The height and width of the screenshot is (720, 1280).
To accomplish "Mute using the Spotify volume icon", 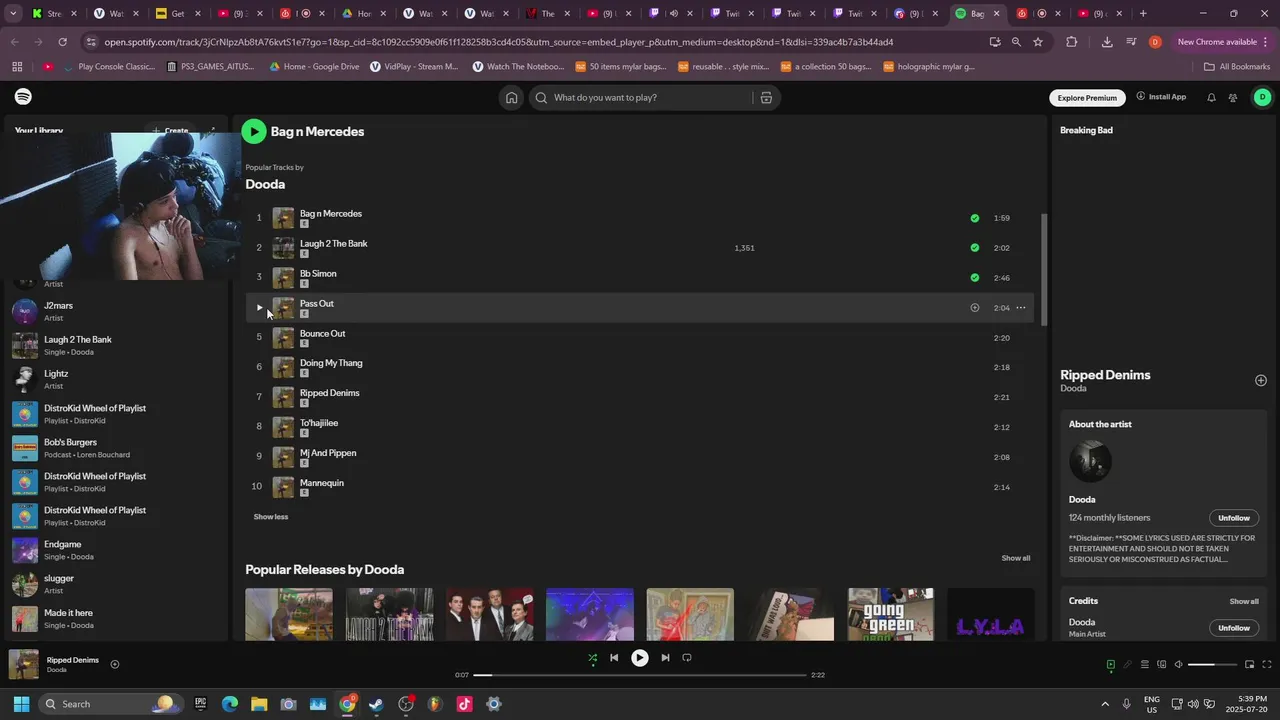I will coord(1178,665).
